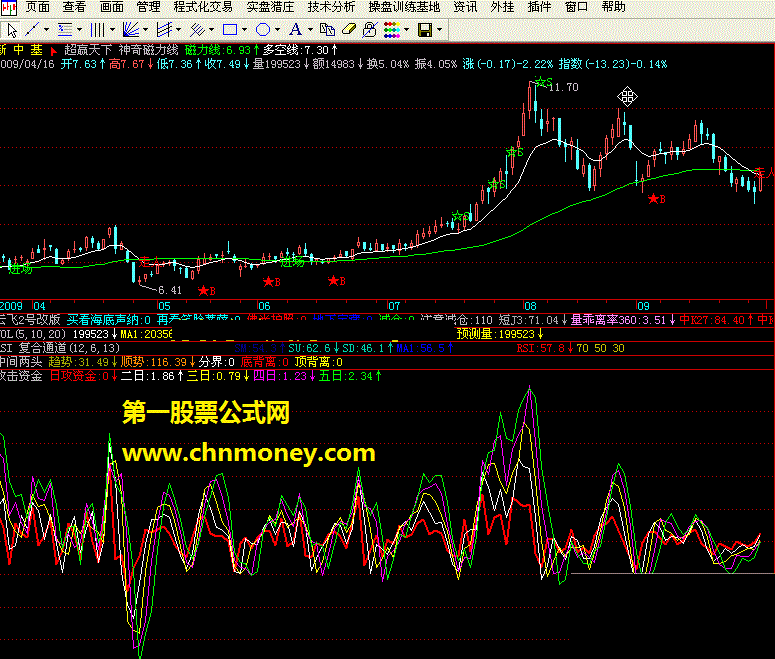The image size is (775, 659).
Task: Expand the circle tool dropdown arrow
Action: (277, 30)
